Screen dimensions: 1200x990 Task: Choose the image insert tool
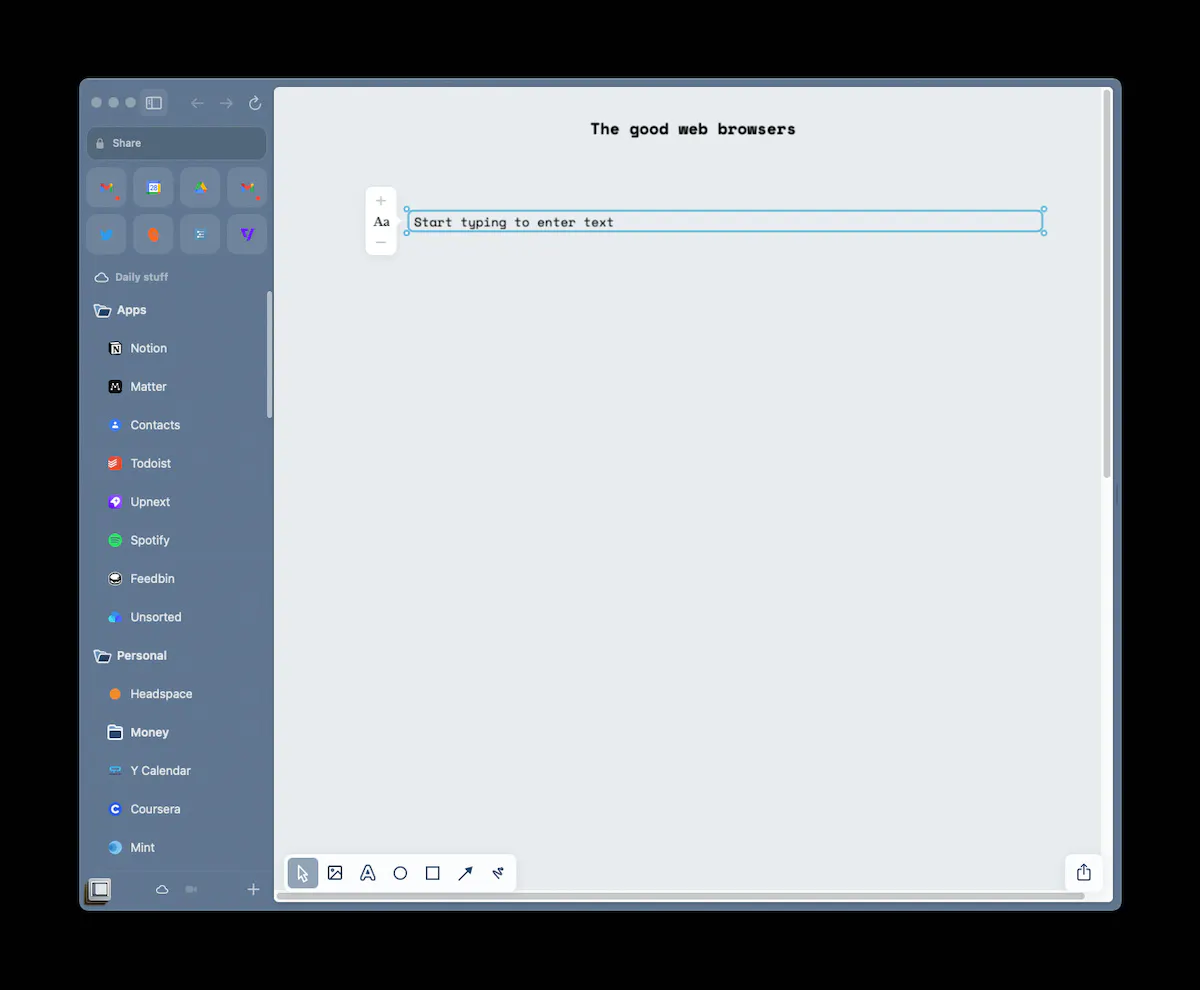point(335,873)
